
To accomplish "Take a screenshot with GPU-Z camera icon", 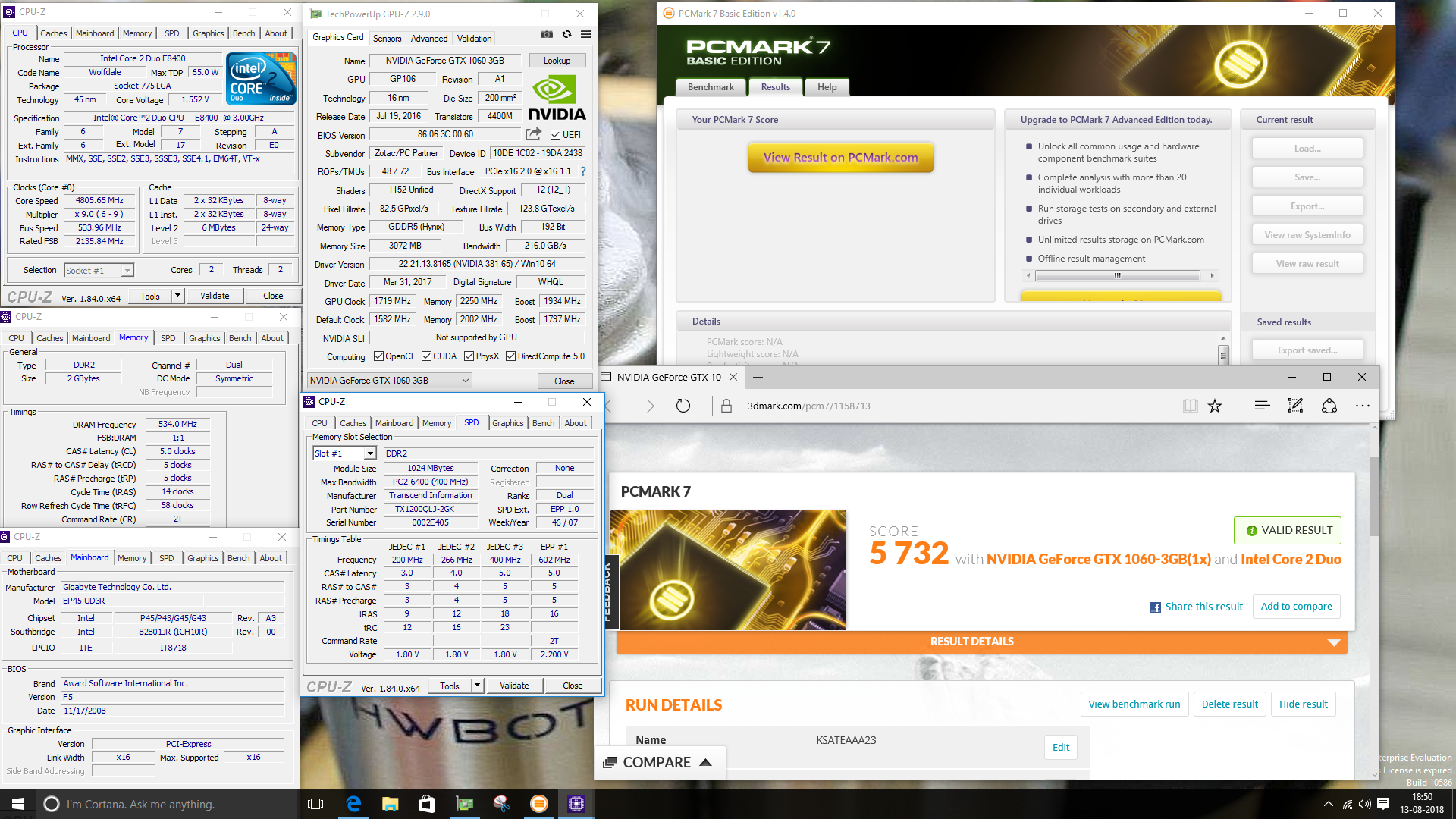I will pos(546,34).
